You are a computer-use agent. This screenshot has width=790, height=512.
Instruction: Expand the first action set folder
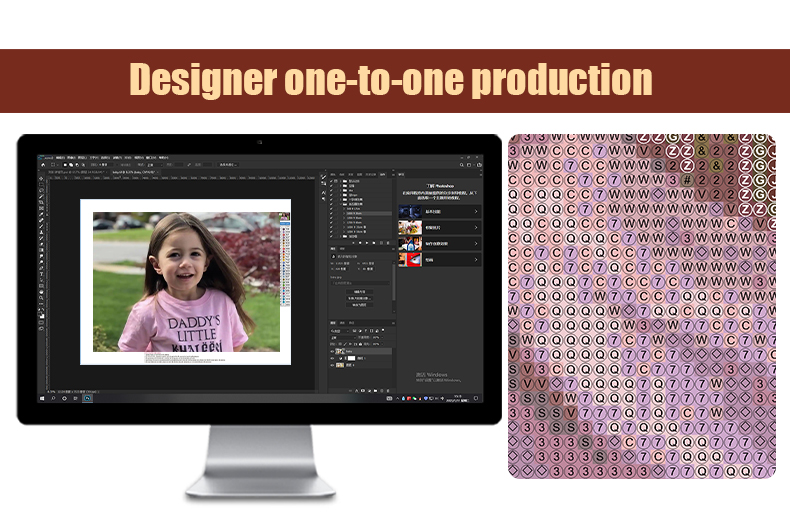tap(341, 181)
